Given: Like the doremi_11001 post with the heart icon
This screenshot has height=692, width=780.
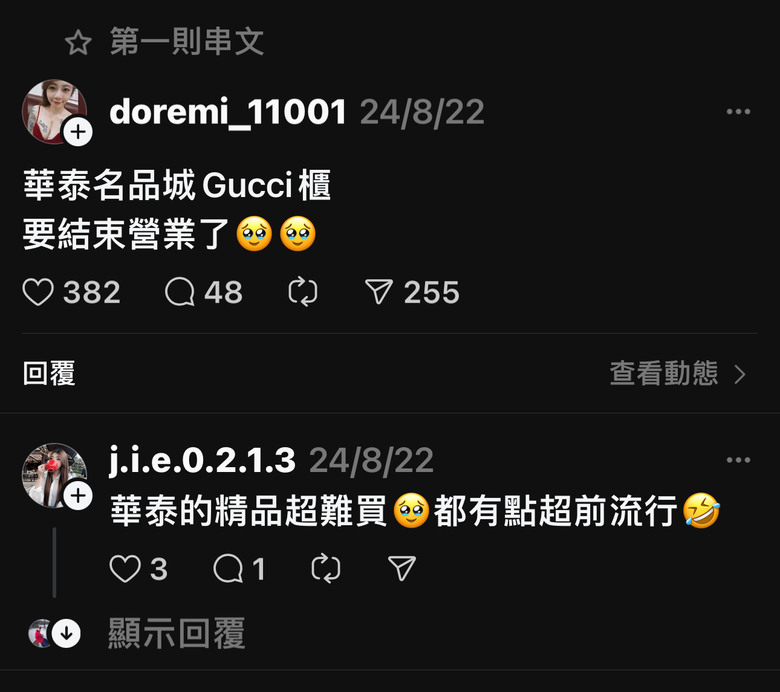Looking at the screenshot, I should (38, 292).
